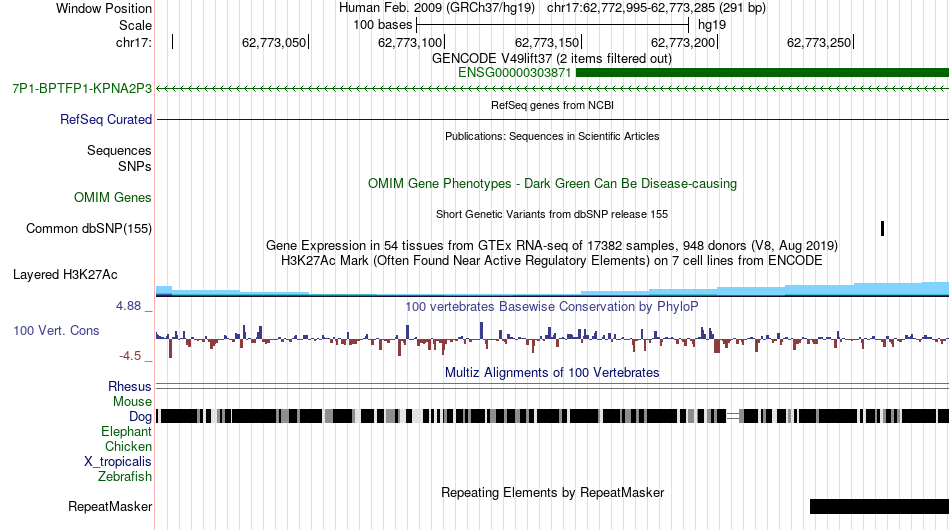Select the genome assembly title Human Feb. 2009 (GRCh37/hg19)
Image resolution: width=950 pixels, height=530 pixels.
click(436, 8)
